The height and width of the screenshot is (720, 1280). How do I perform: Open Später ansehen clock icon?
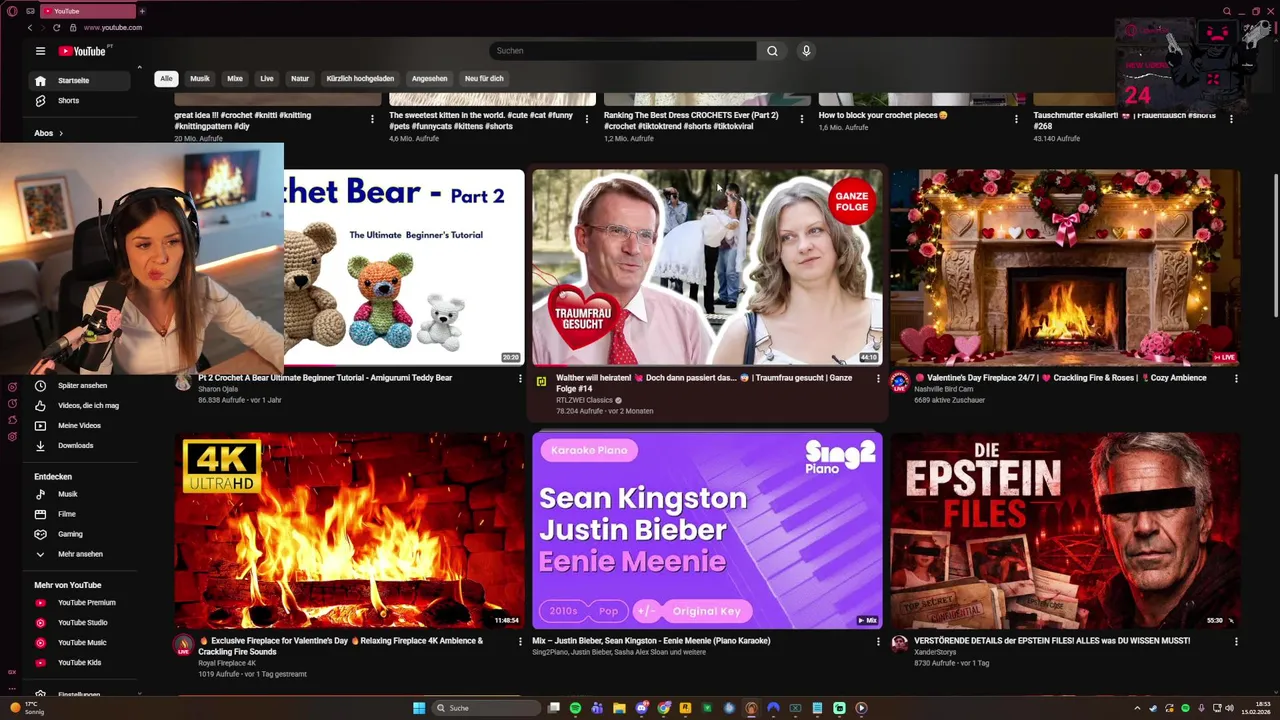click(x=40, y=385)
